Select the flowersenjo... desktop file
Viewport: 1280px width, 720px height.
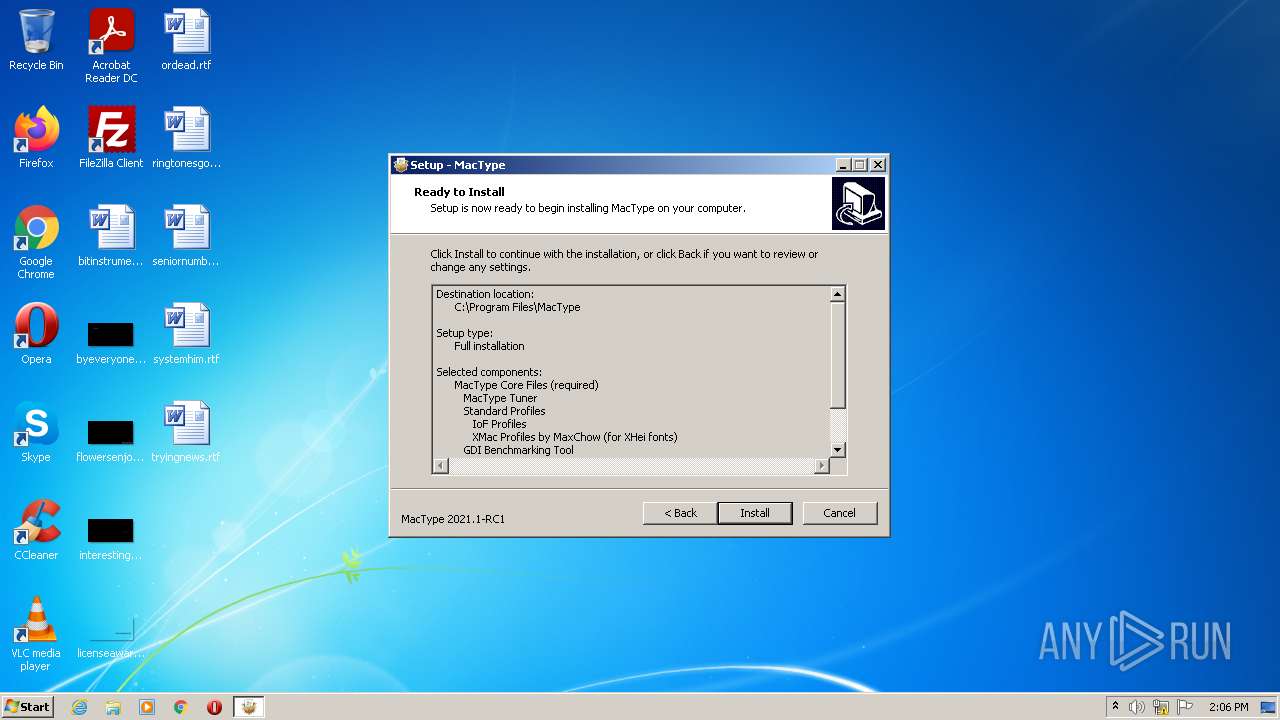[x=111, y=438]
